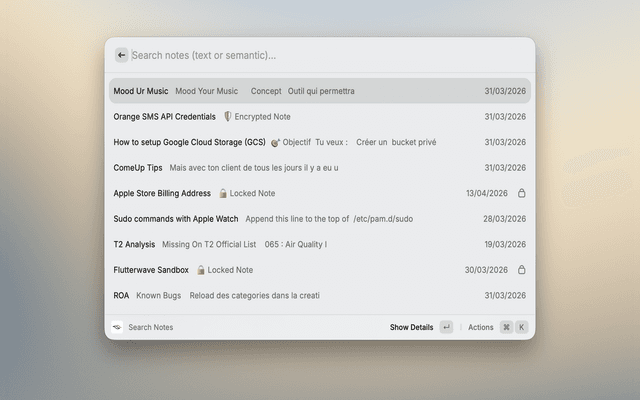Click the lock emoji beside Flutterwave Locked Note
Viewport: 640px width, 400px height.
201,270
